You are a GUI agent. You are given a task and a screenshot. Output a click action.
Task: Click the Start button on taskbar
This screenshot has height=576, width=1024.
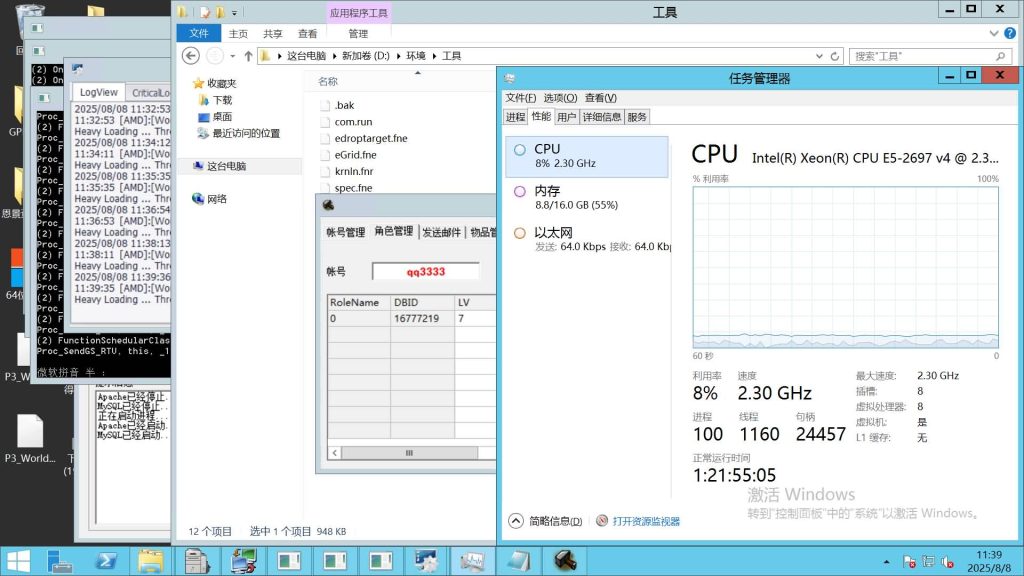point(19,560)
